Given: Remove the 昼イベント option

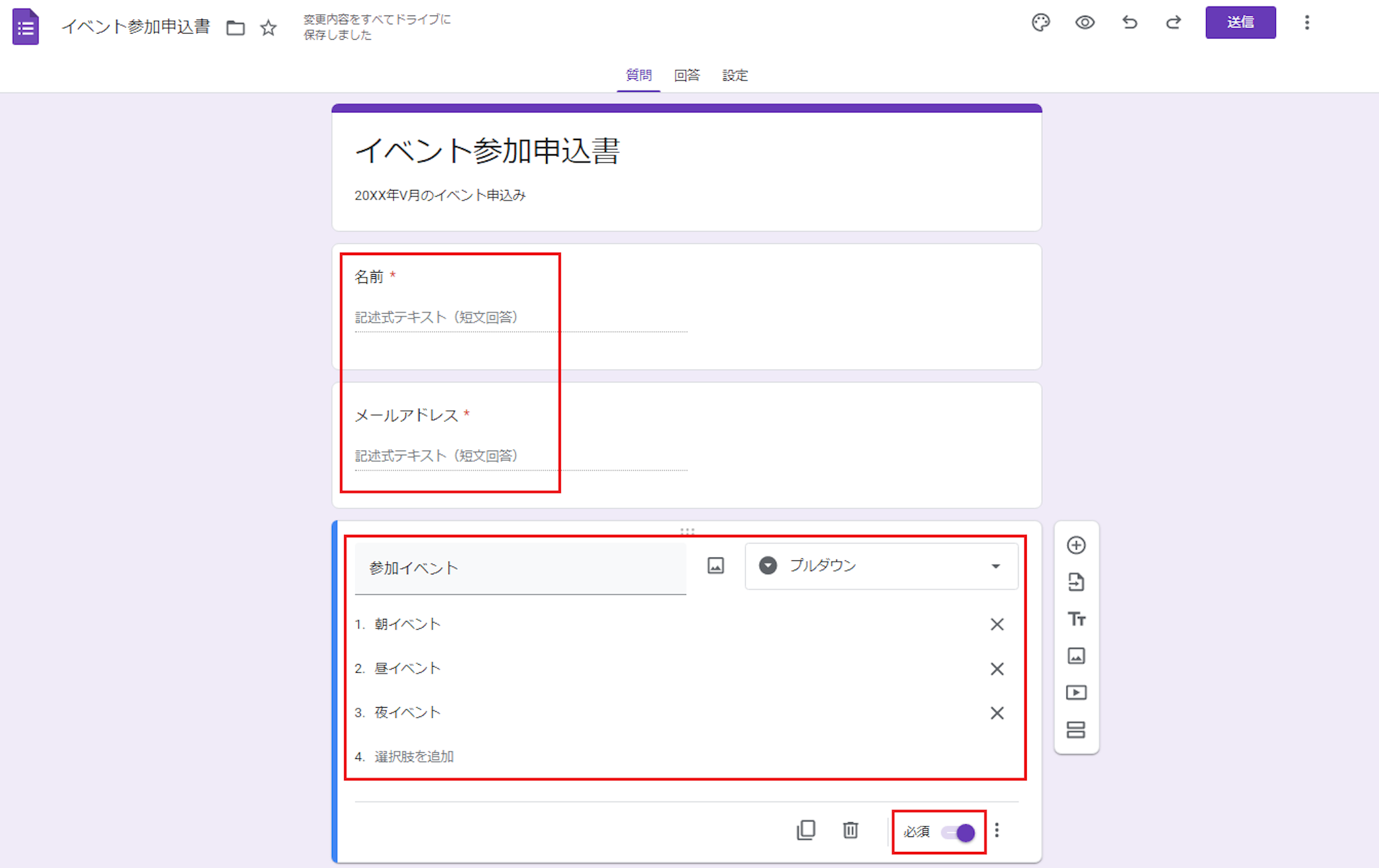Looking at the screenshot, I should (x=997, y=669).
